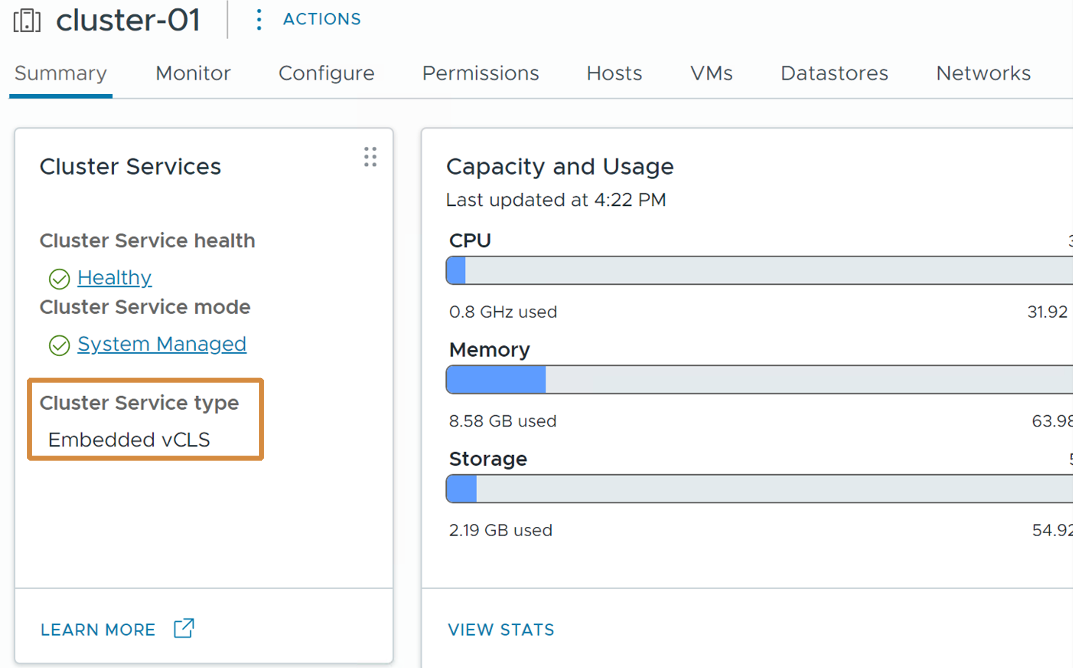Open the System Managed link
The width and height of the screenshot is (1073, 668).
[x=161, y=344]
